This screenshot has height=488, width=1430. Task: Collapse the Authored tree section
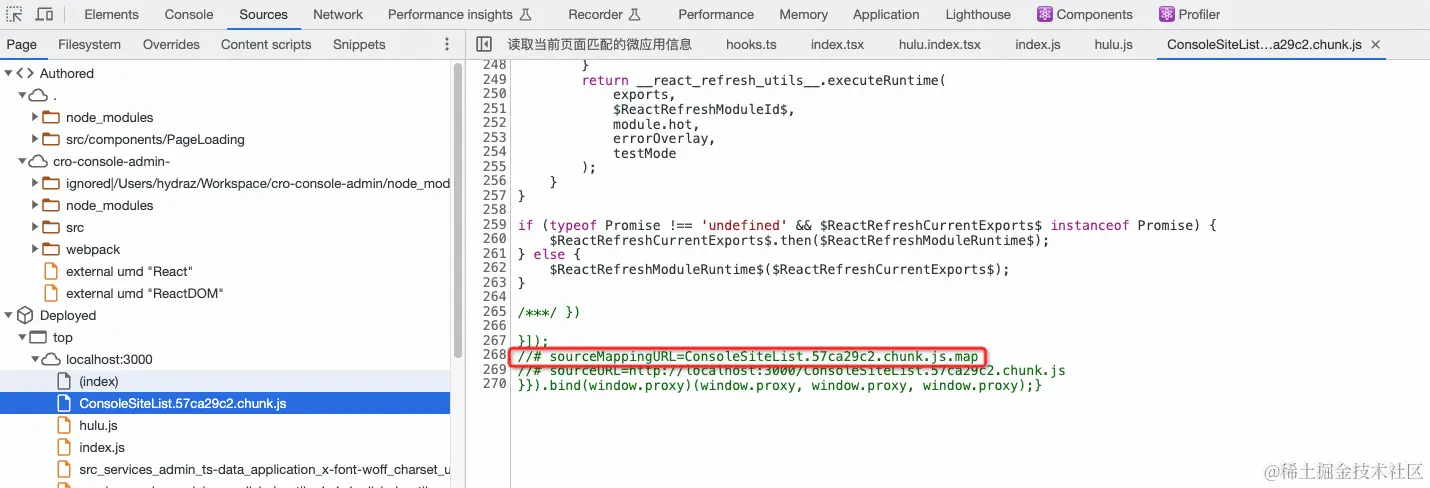pos(8,73)
